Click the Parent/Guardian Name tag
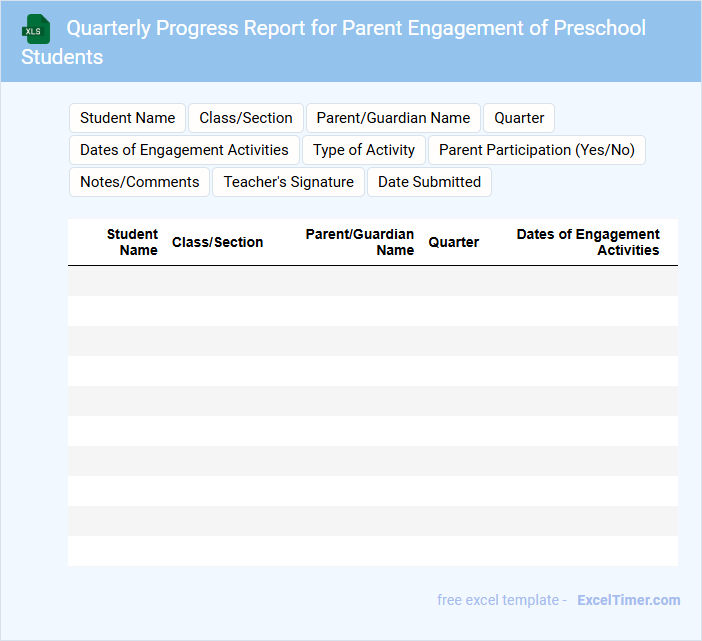Viewport: 702px width, 641px height. pos(393,118)
